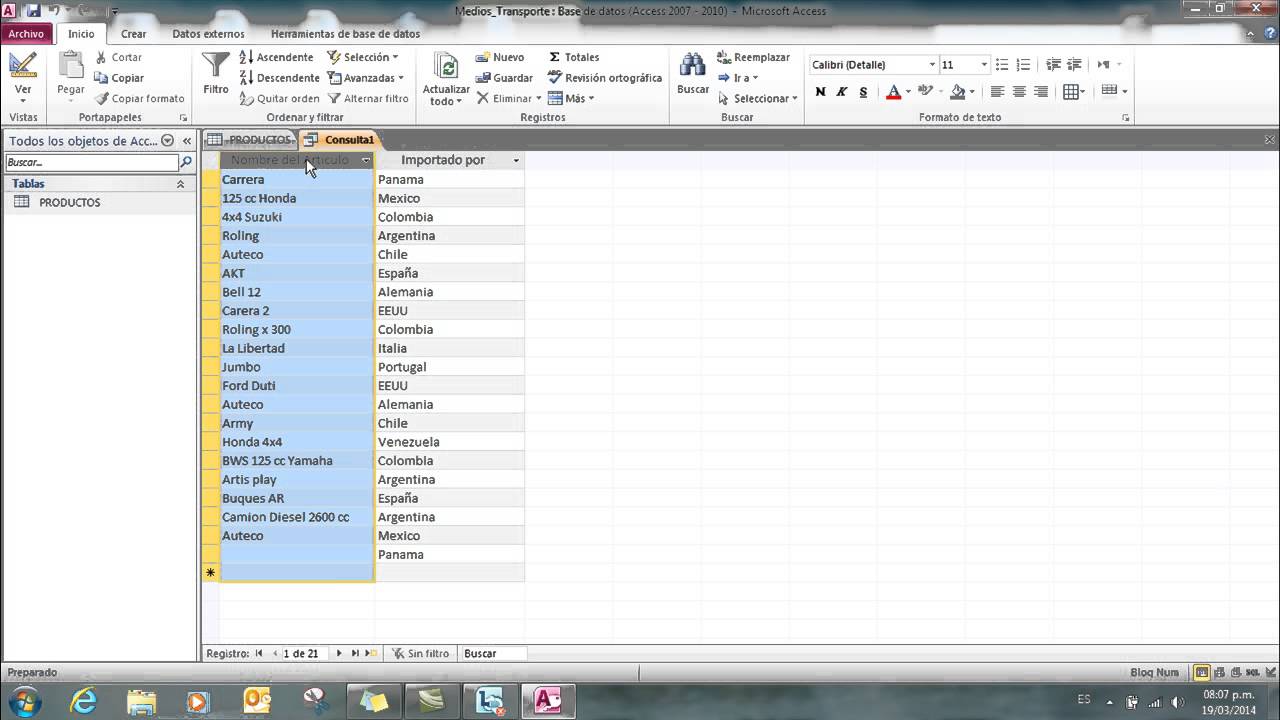Open alternate row color button
This screenshot has height=720, width=1280.
(1114, 92)
